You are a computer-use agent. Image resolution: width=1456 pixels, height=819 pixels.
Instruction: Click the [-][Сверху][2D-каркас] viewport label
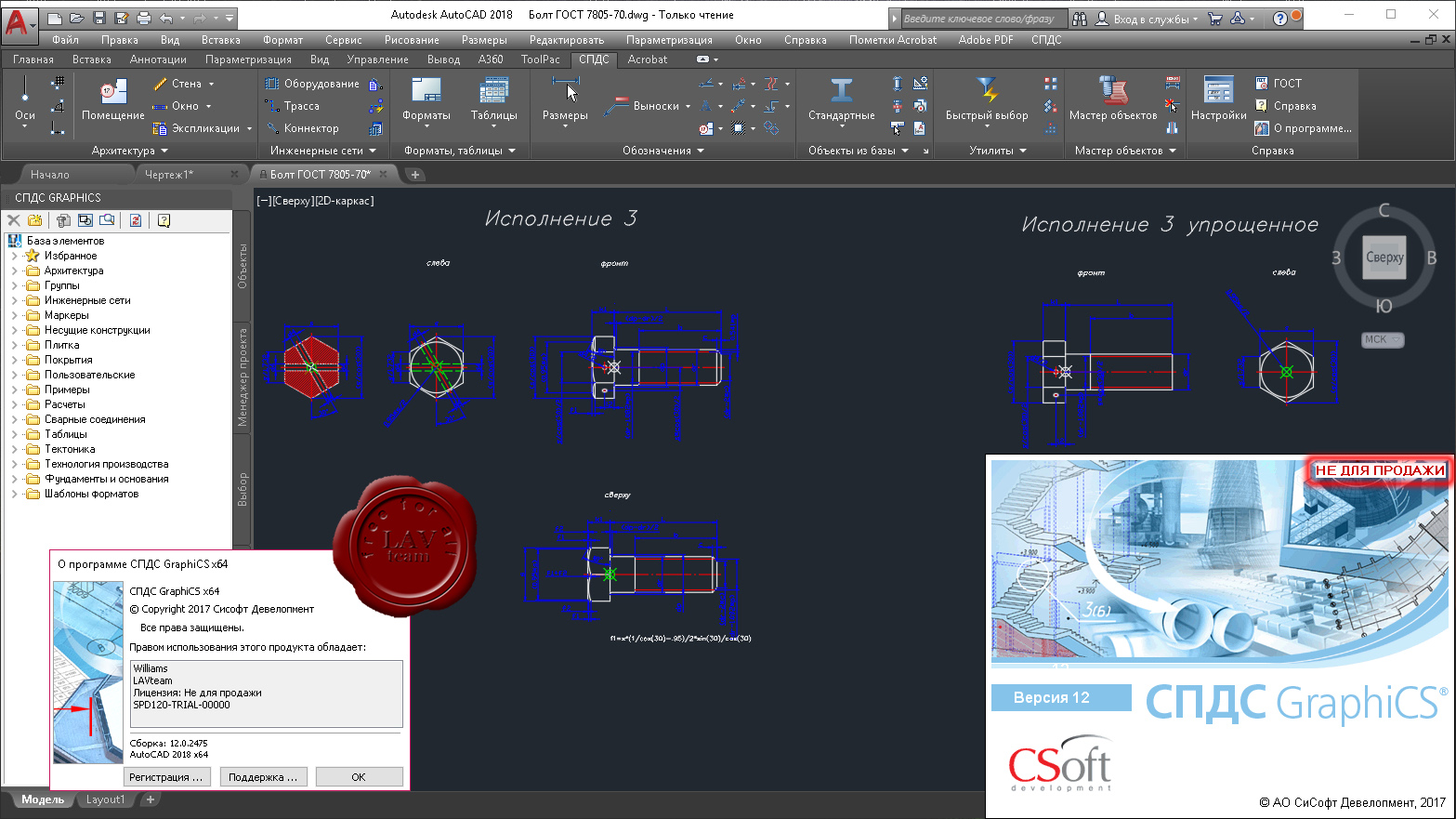[x=315, y=201]
